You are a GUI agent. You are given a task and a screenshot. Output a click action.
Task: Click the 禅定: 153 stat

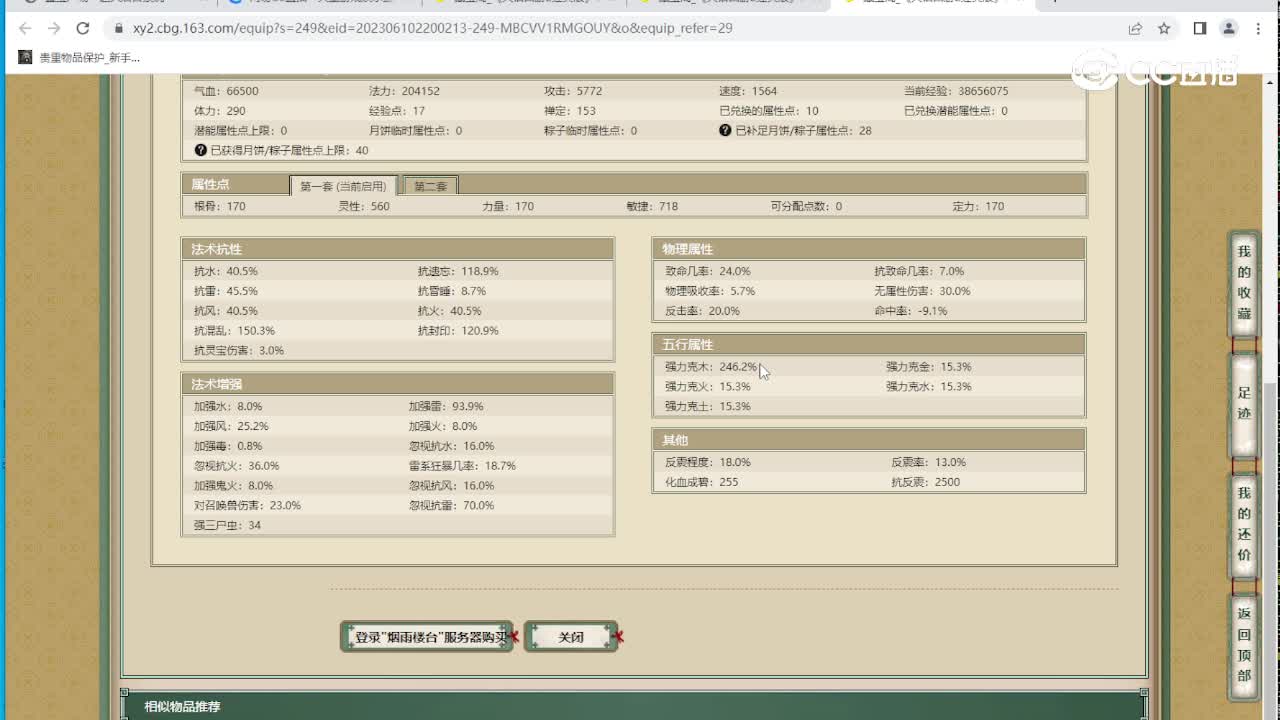pos(570,111)
